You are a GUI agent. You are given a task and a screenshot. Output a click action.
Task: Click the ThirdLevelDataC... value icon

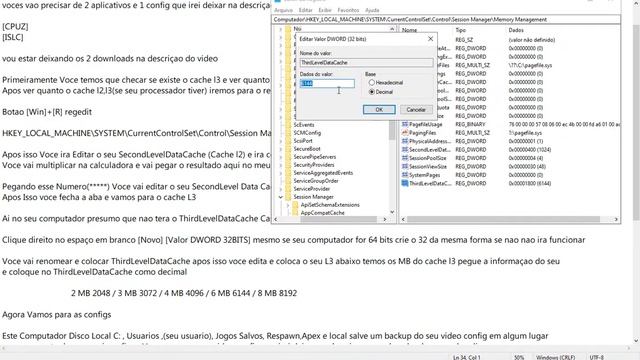click(405, 183)
